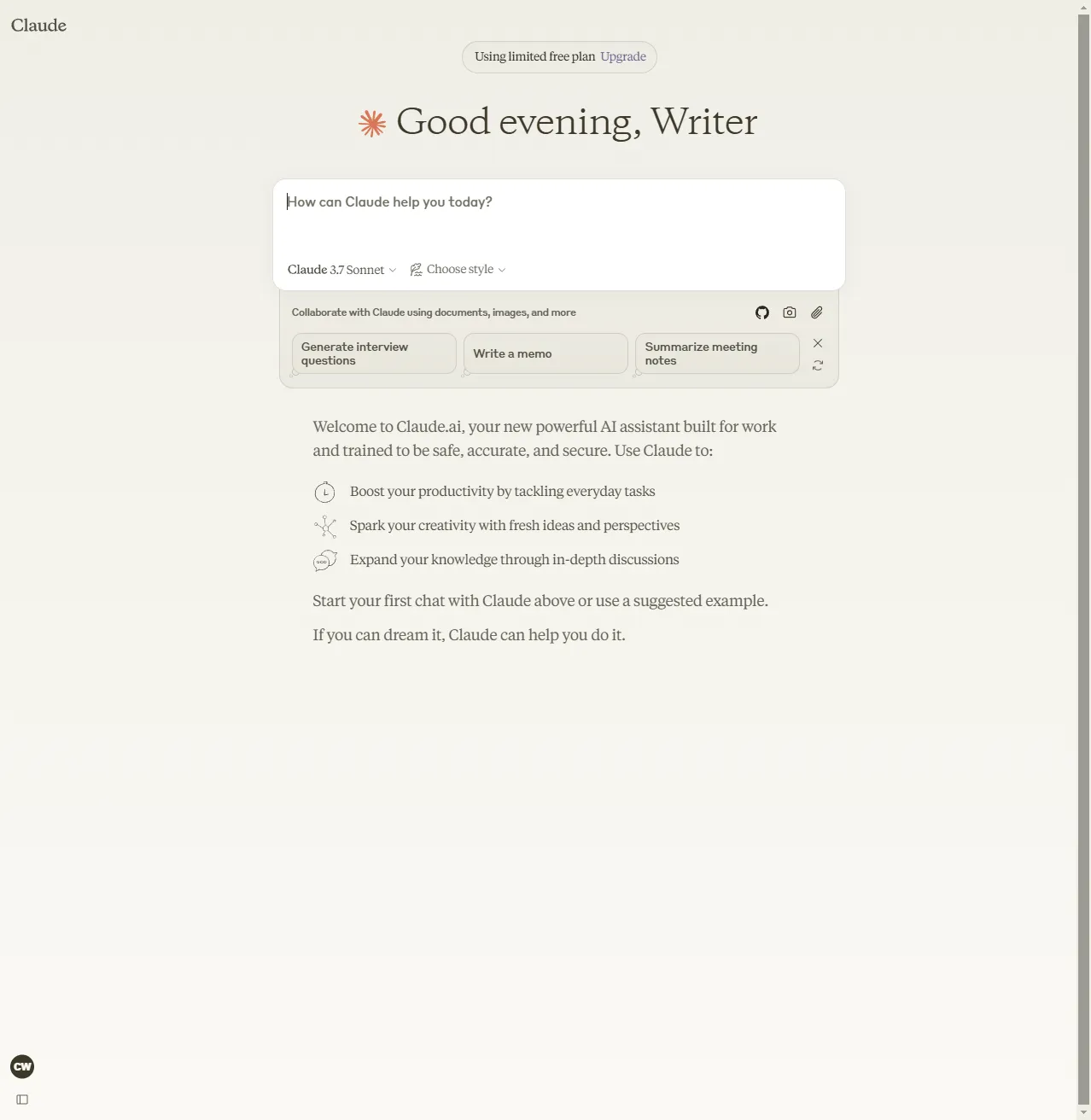
Task: Select Summarize meeting notes suggestion
Action: [x=717, y=353]
